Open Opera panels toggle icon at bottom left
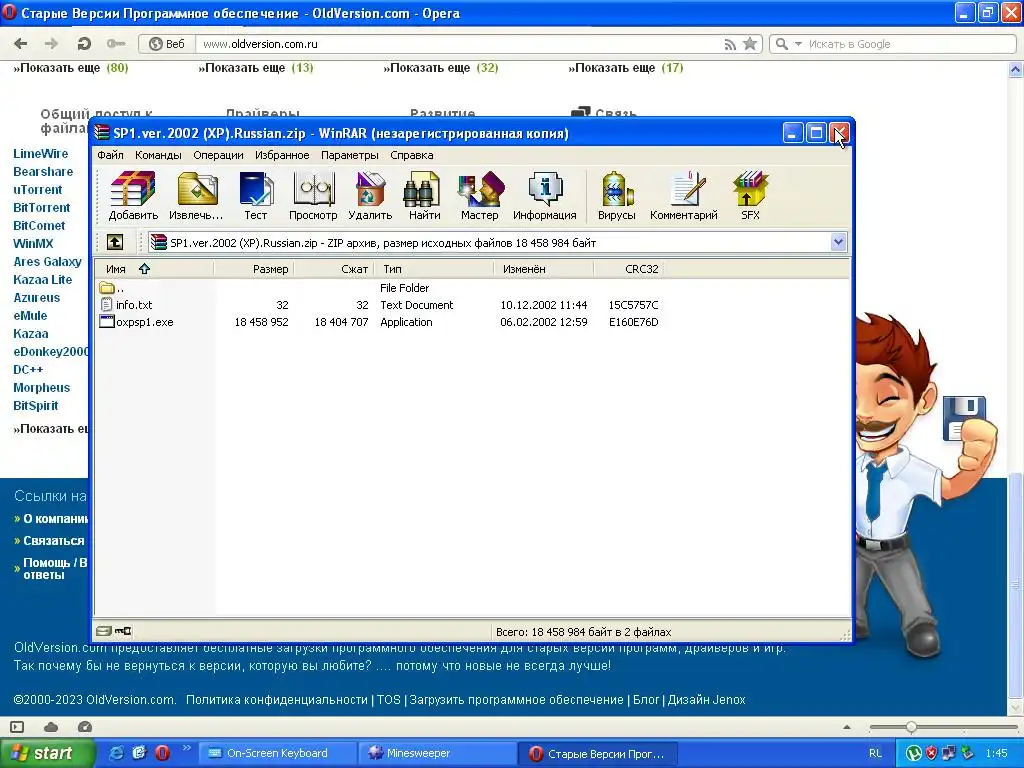The height and width of the screenshot is (768, 1024). coord(17,727)
